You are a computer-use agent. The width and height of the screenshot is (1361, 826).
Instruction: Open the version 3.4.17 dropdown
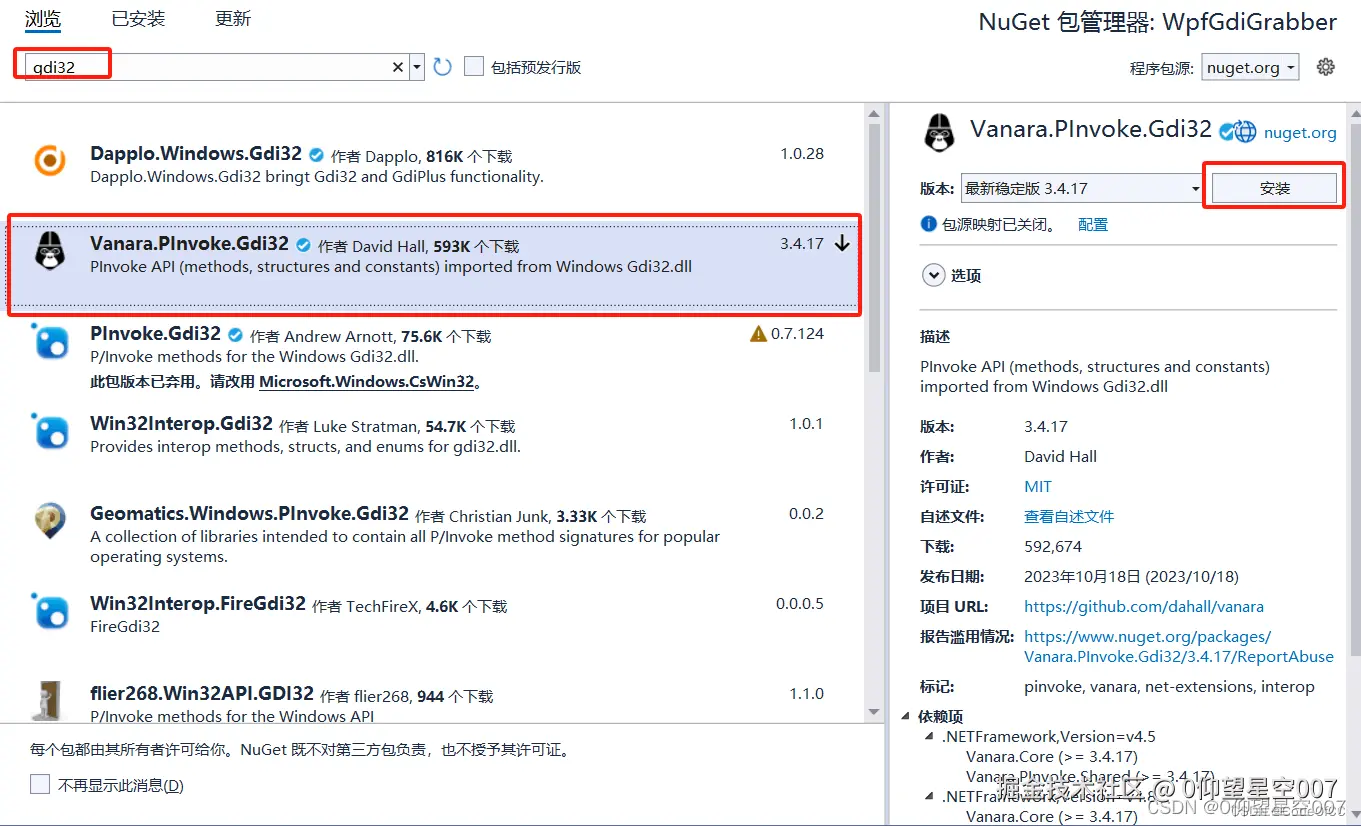click(x=1195, y=188)
